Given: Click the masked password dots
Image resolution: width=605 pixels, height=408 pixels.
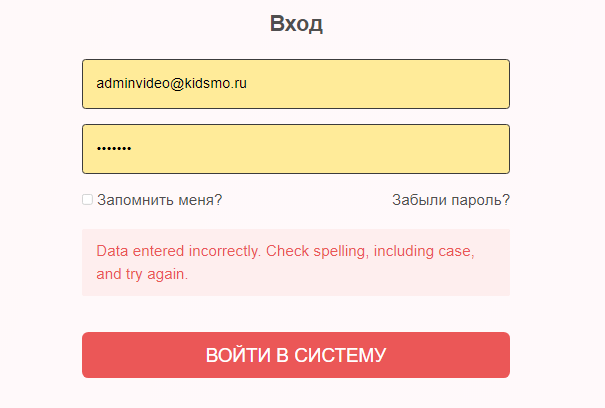Looking at the screenshot, I should (x=114, y=148).
